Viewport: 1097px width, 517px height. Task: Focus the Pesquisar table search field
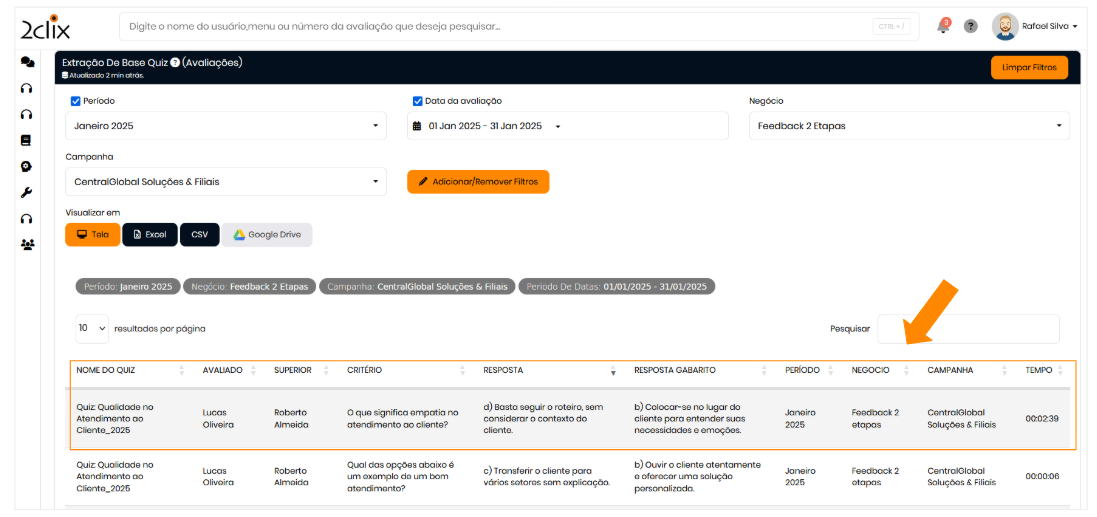967,329
